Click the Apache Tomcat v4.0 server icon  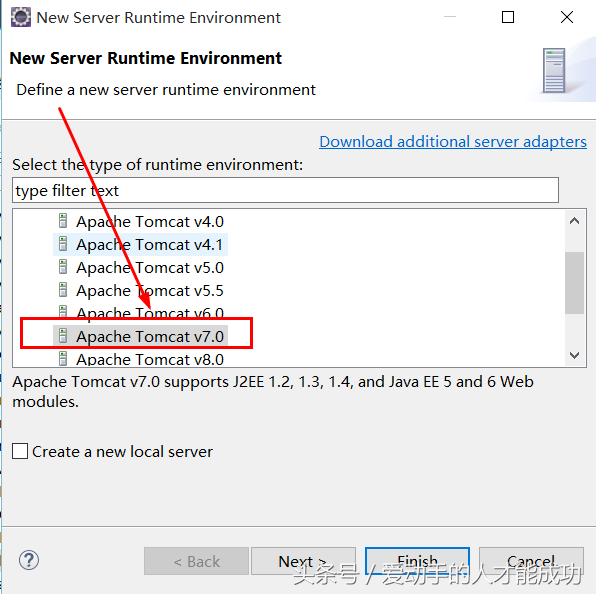coord(63,221)
